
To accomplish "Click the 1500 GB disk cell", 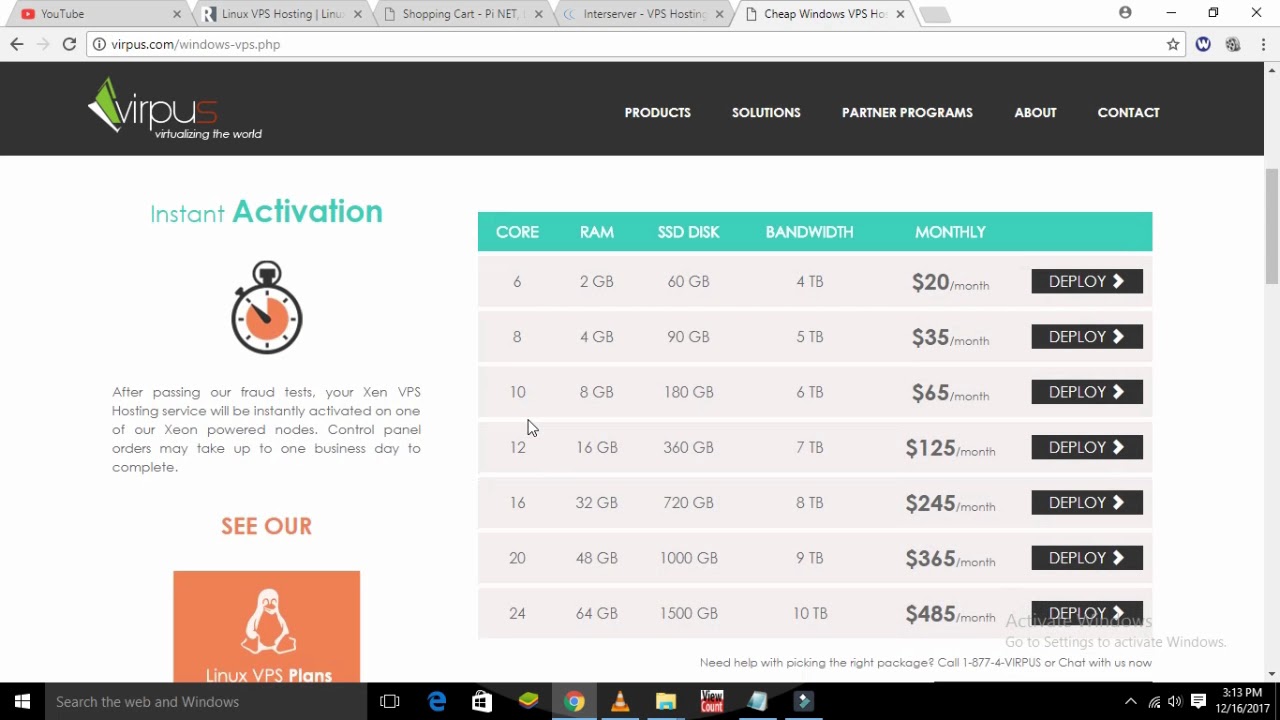I will point(688,613).
